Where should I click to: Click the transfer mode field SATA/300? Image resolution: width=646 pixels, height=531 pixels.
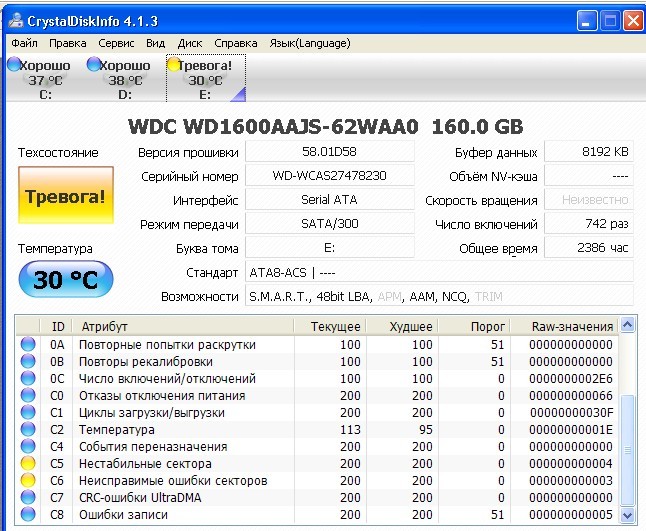click(x=330, y=224)
